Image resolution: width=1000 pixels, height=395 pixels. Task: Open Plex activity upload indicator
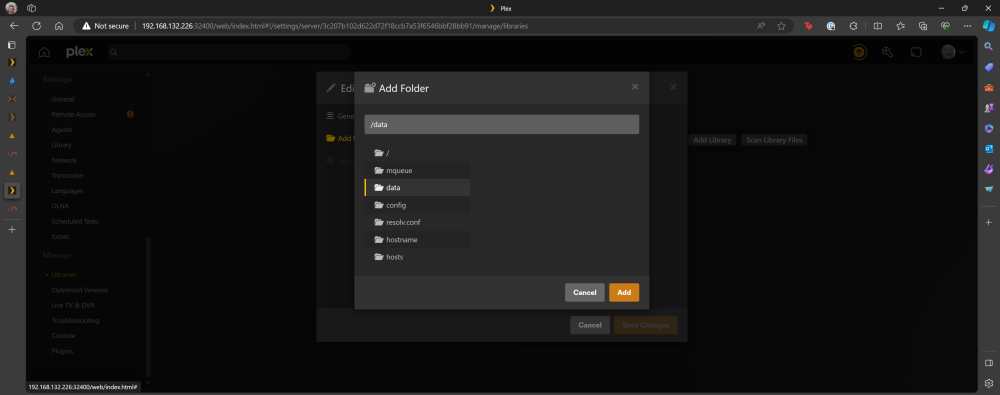click(x=860, y=52)
